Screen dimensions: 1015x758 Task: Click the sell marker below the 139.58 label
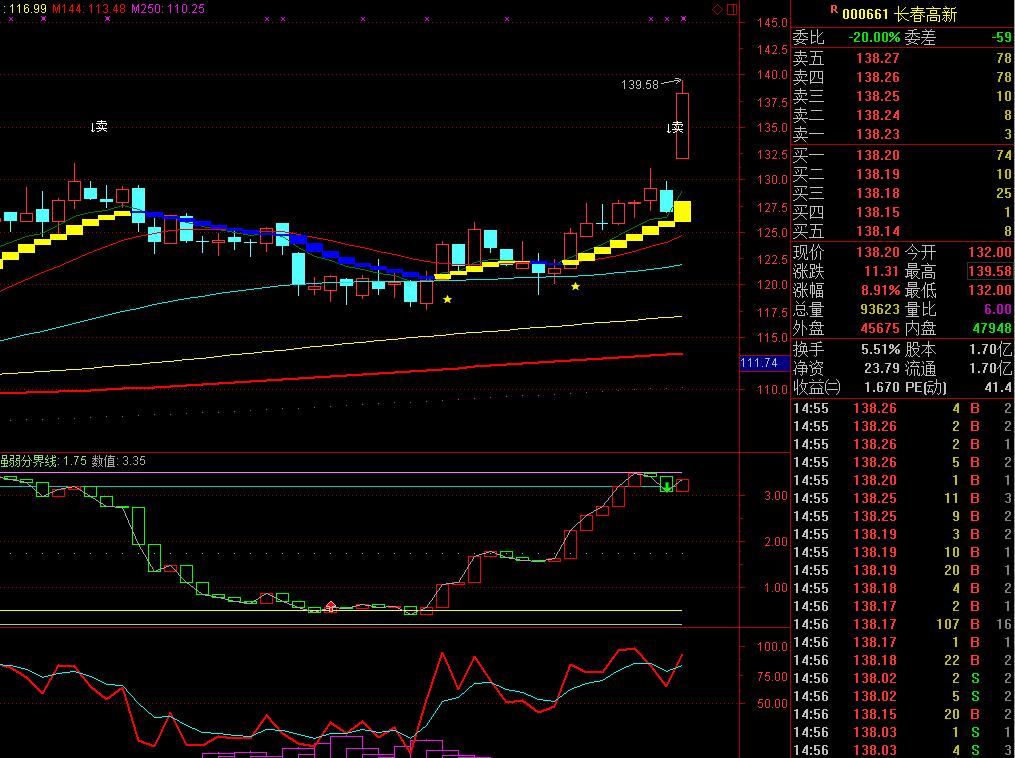pos(675,128)
